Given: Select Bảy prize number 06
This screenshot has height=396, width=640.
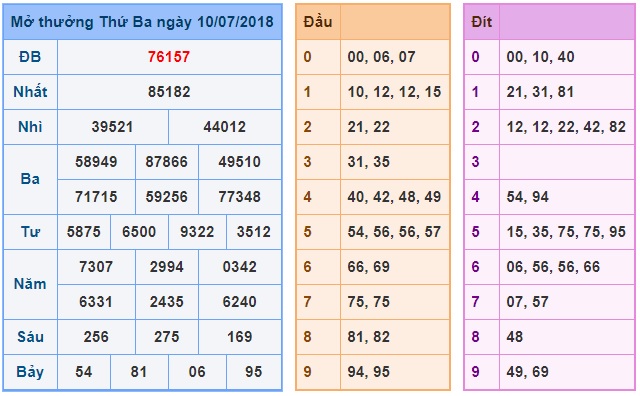Looking at the screenshot, I should pyautogui.click(x=197, y=372).
